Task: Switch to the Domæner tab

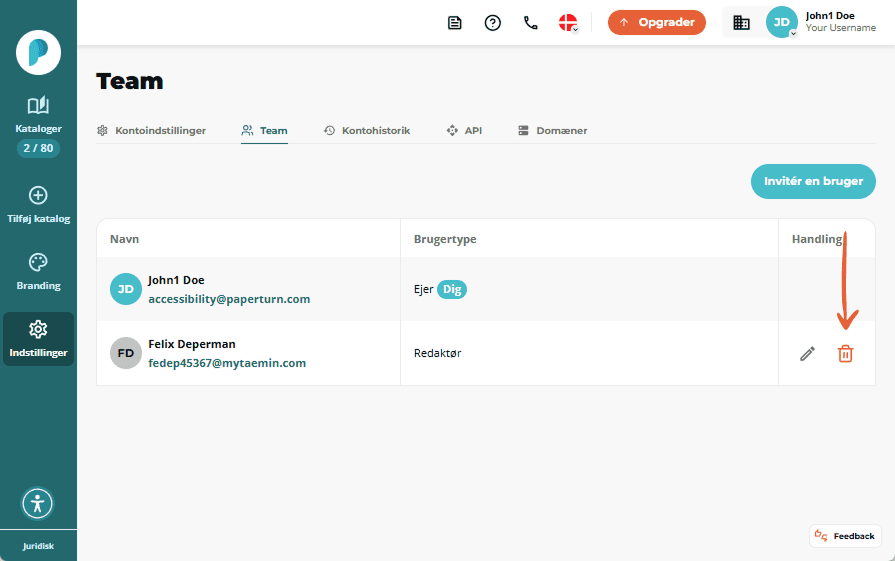Action: pos(553,131)
